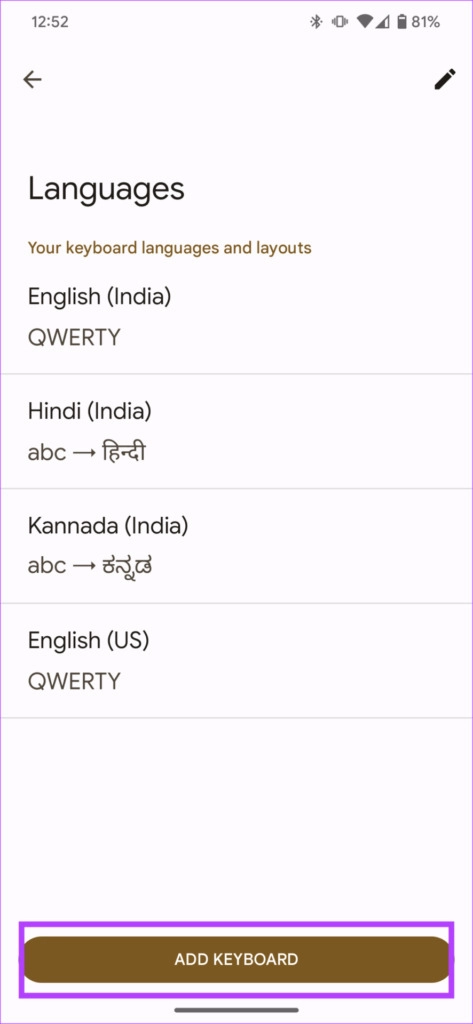Viewport: 473px width, 1024px height.
Task: Tap the 81% battery percentage
Action: [x=426, y=22]
